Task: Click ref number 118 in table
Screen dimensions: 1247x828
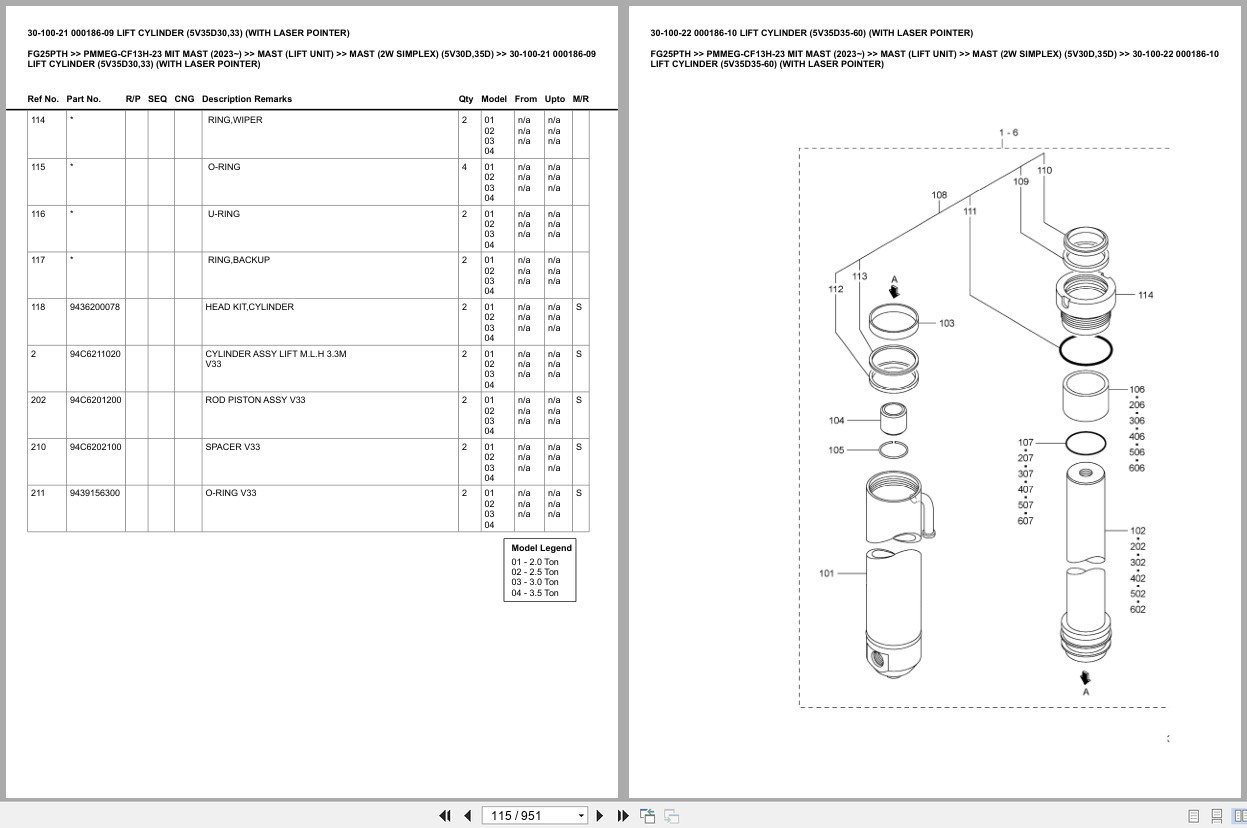Action: click(38, 307)
